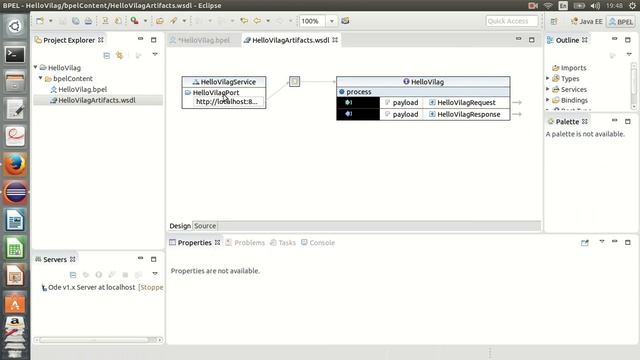Select HelloVilagRequest element
This screenshot has height=360, width=640.
(466, 102)
